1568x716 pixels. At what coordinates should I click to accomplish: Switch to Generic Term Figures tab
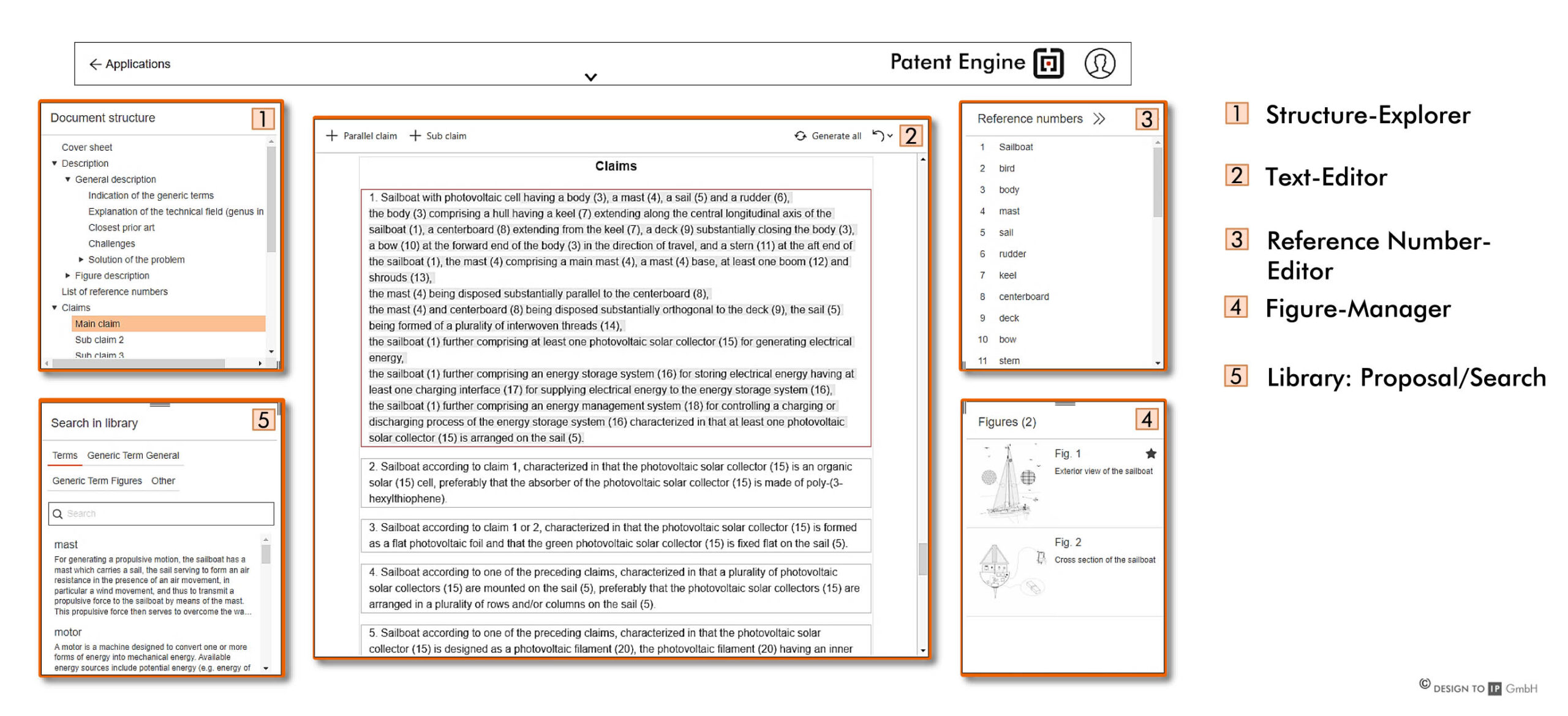coord(97,481)
